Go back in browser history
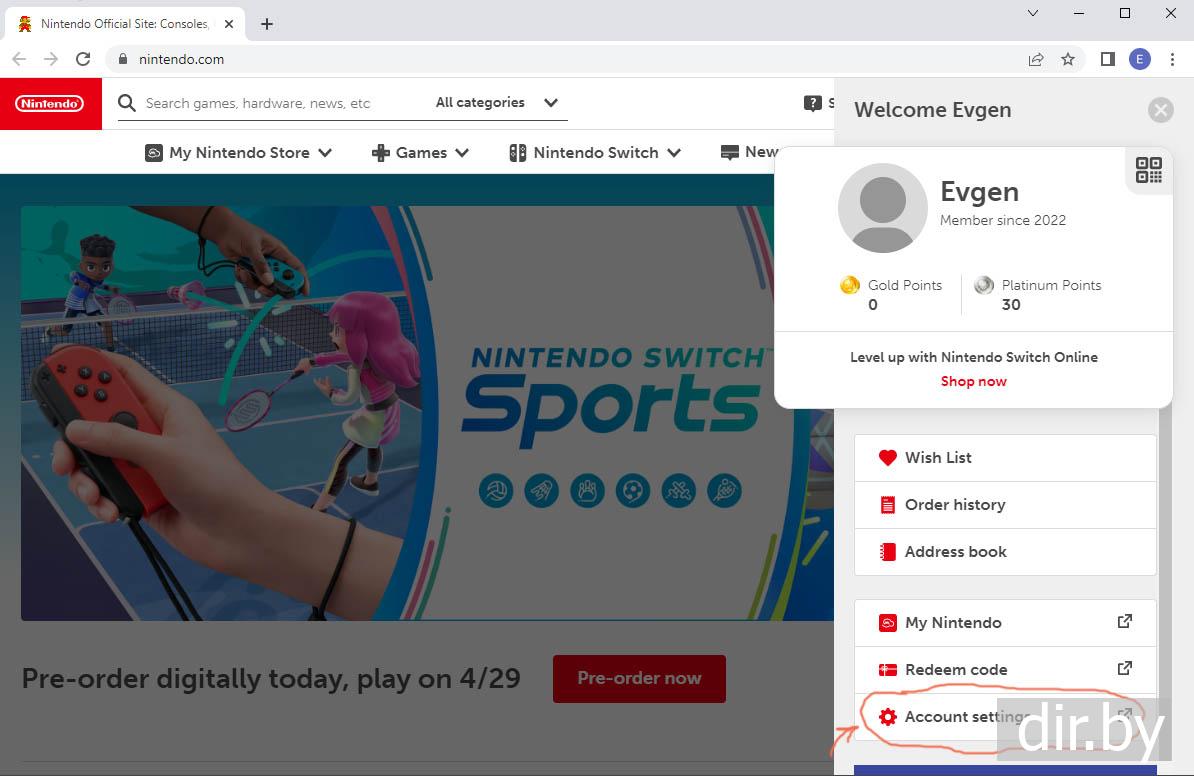1194x776 pixels. tap(19, 59)
